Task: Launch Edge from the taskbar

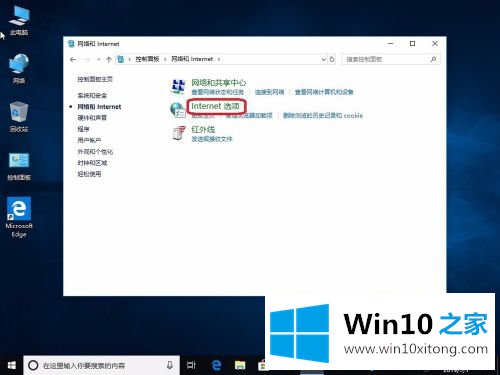Action: [216, 365]
